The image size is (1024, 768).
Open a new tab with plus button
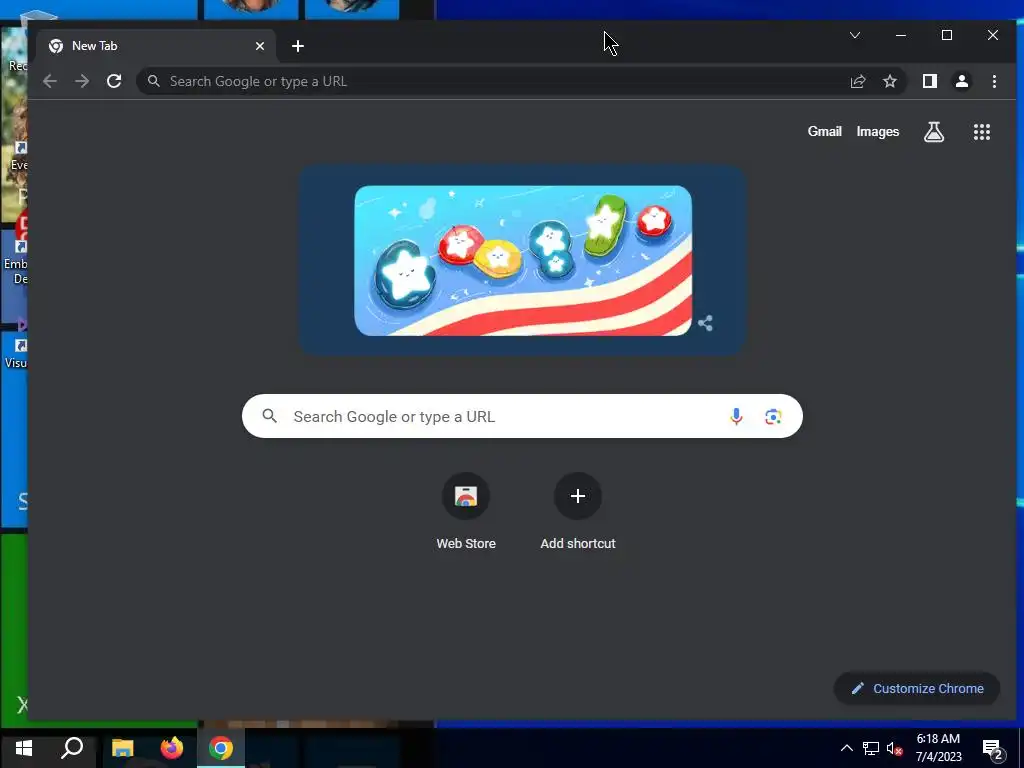pyautogui.click(x=298, y=46)
